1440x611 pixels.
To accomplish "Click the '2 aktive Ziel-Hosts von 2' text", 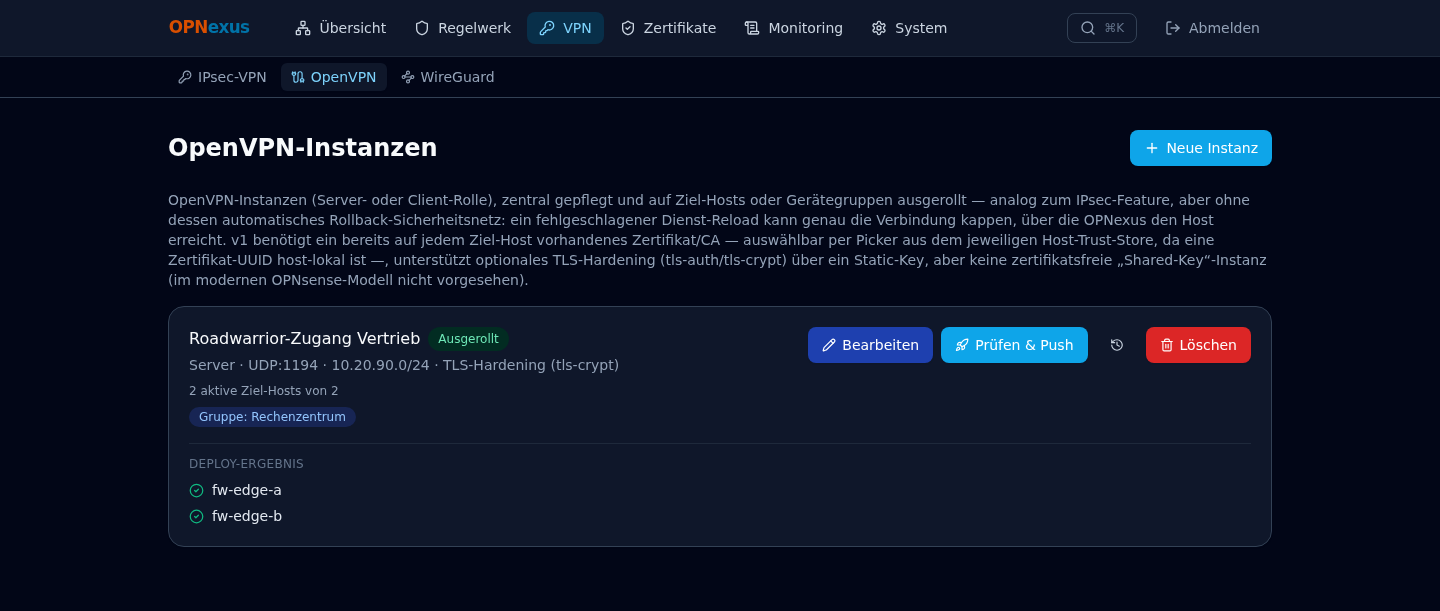I will pos(264,391).
